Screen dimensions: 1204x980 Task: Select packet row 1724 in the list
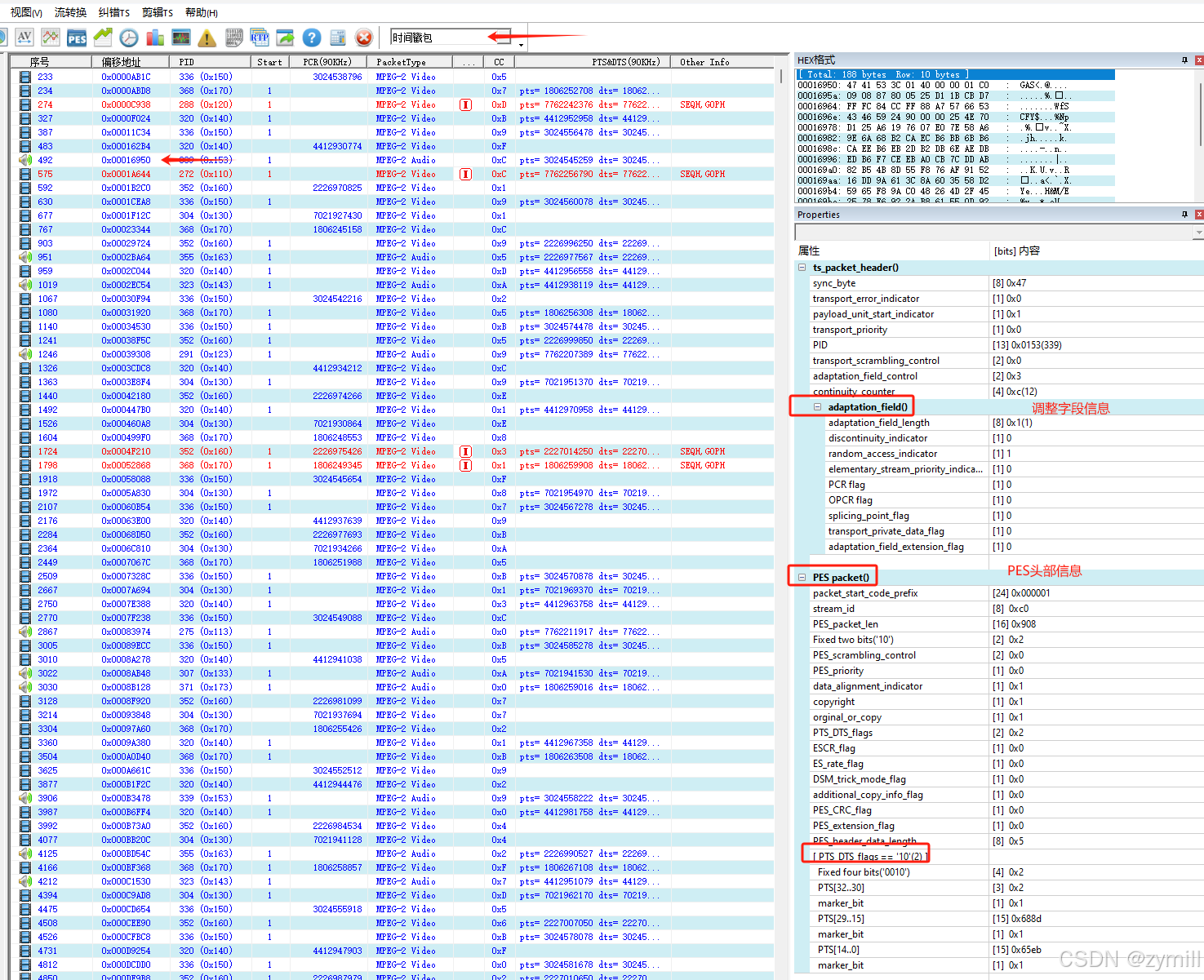point(396,451)
